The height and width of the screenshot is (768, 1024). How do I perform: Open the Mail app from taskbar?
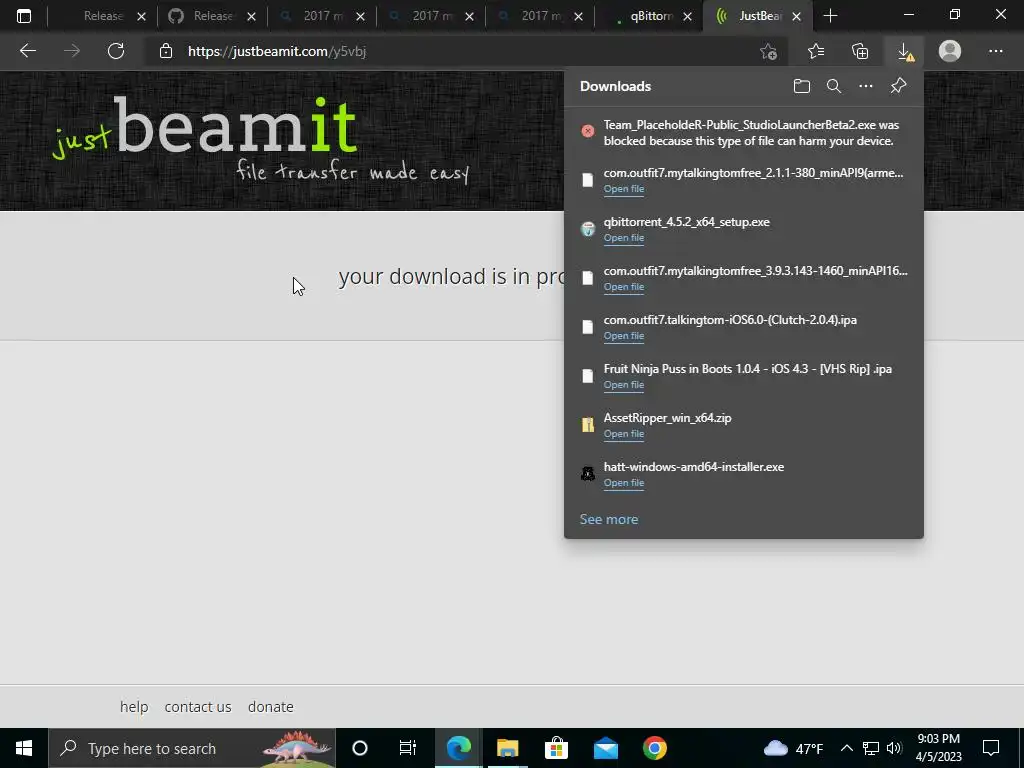[605, 748]
